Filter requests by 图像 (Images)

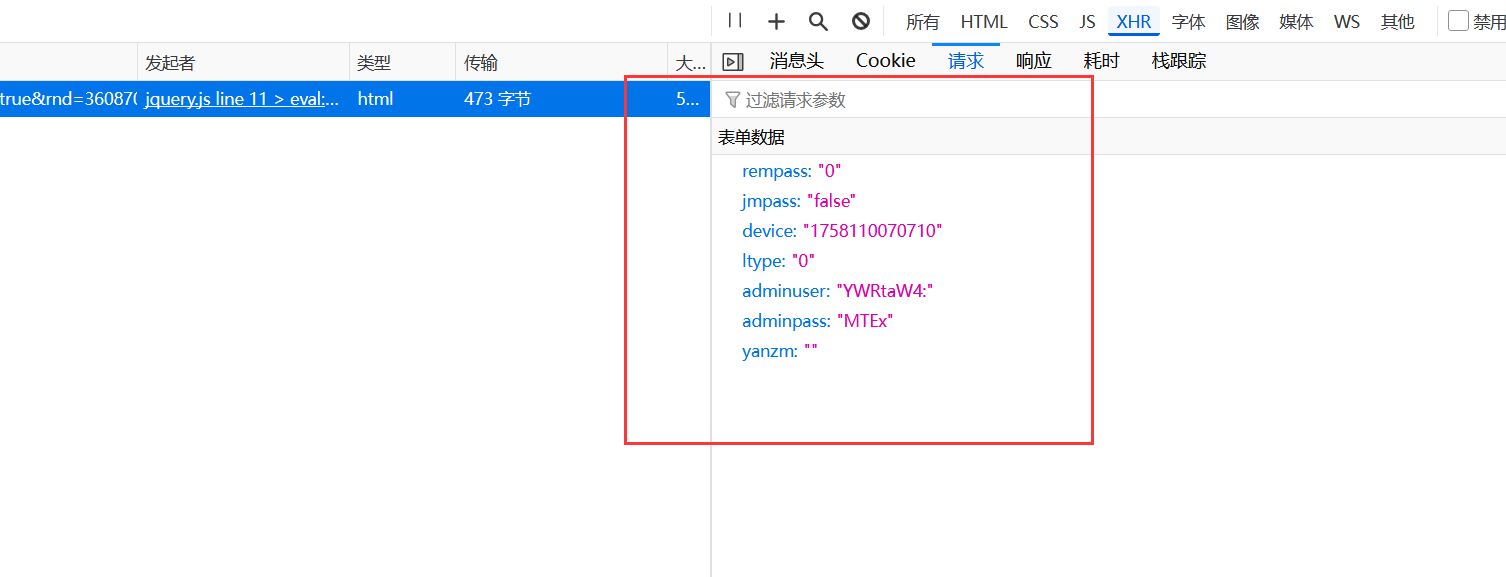coord(1243,22)
